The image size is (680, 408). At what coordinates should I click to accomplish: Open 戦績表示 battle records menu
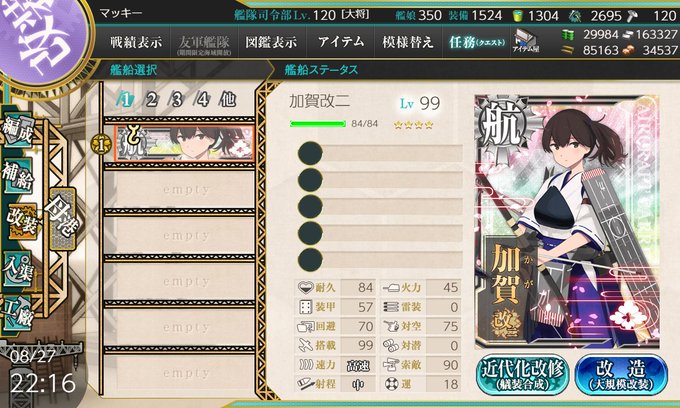[x=136, y=42]
